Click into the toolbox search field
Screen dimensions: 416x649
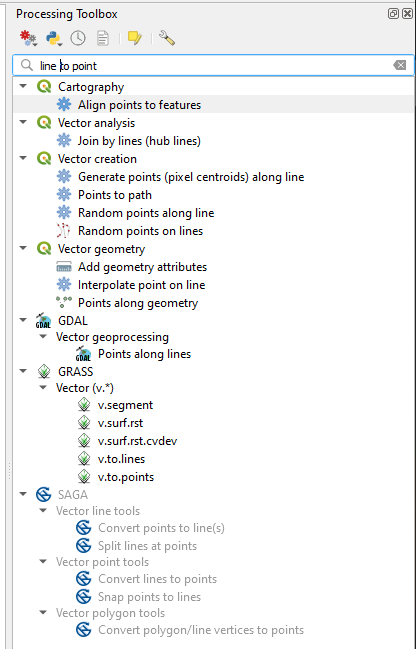coord(213,65)
